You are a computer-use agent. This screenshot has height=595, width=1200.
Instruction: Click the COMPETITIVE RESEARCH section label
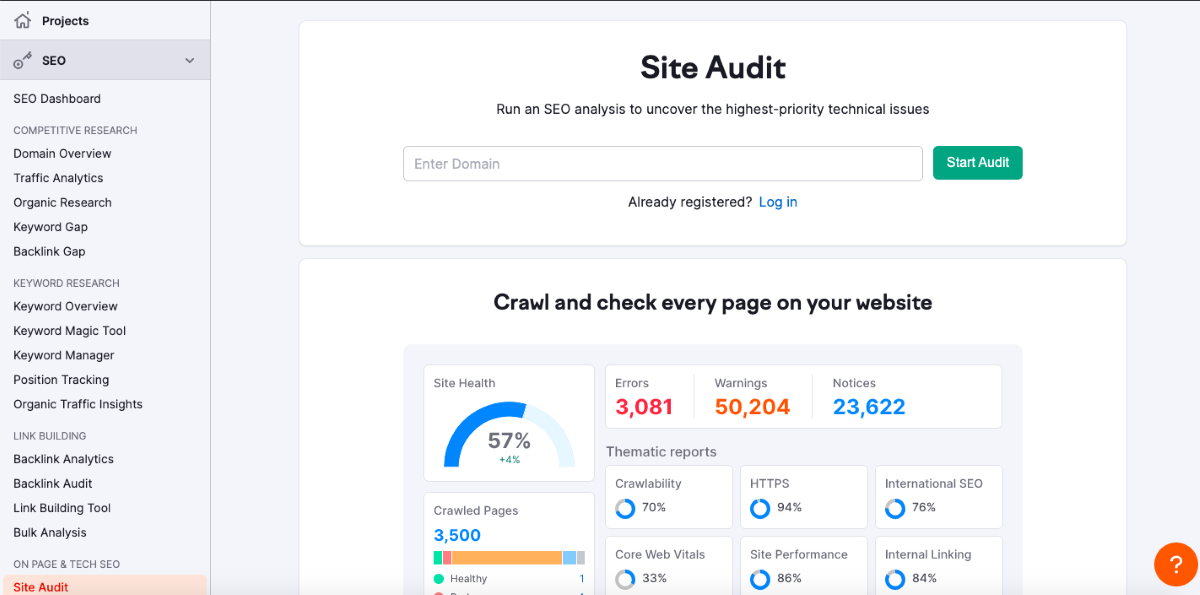(75, 131)
